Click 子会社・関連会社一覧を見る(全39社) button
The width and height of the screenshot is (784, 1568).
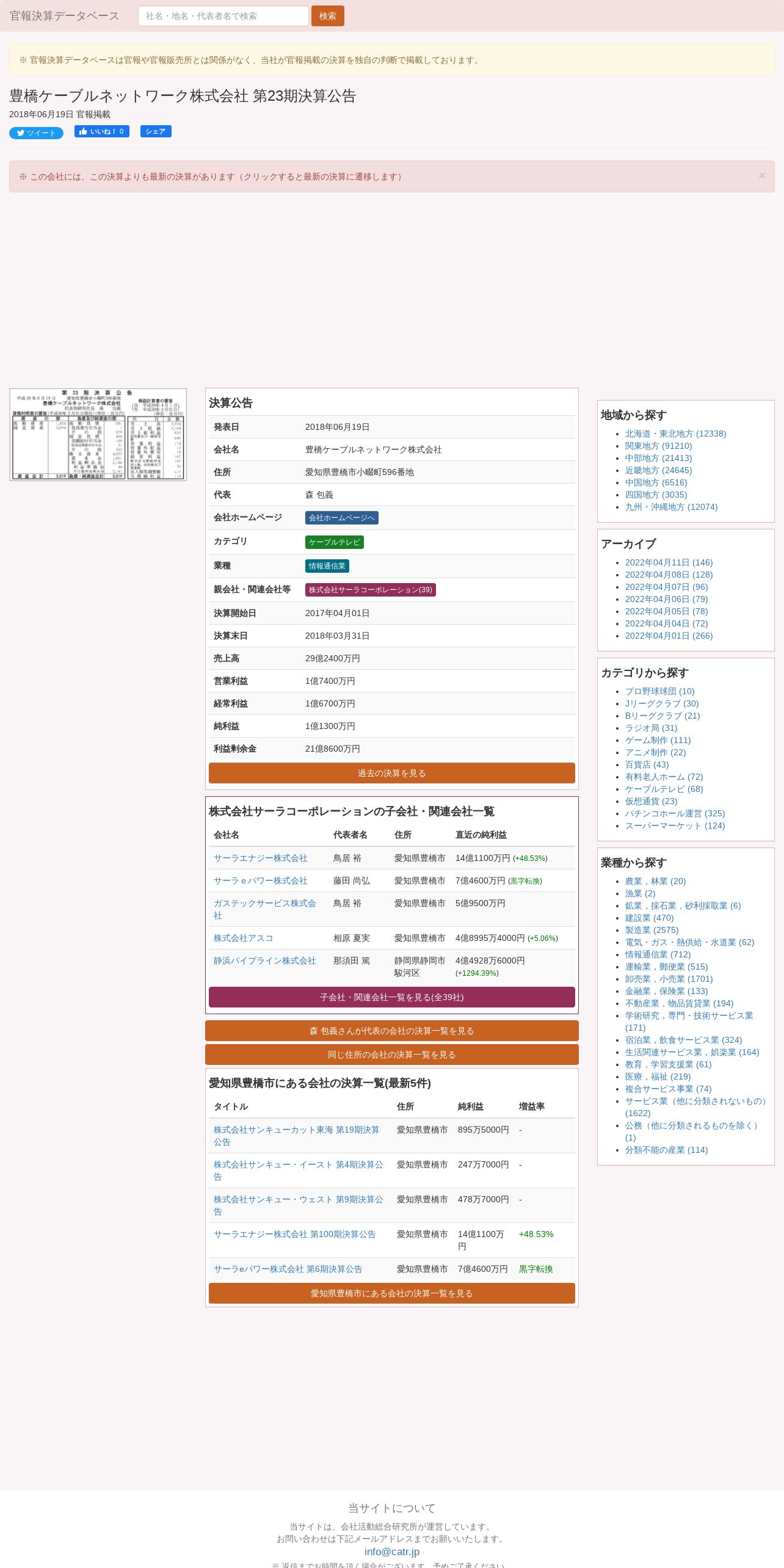click(392, 997)
